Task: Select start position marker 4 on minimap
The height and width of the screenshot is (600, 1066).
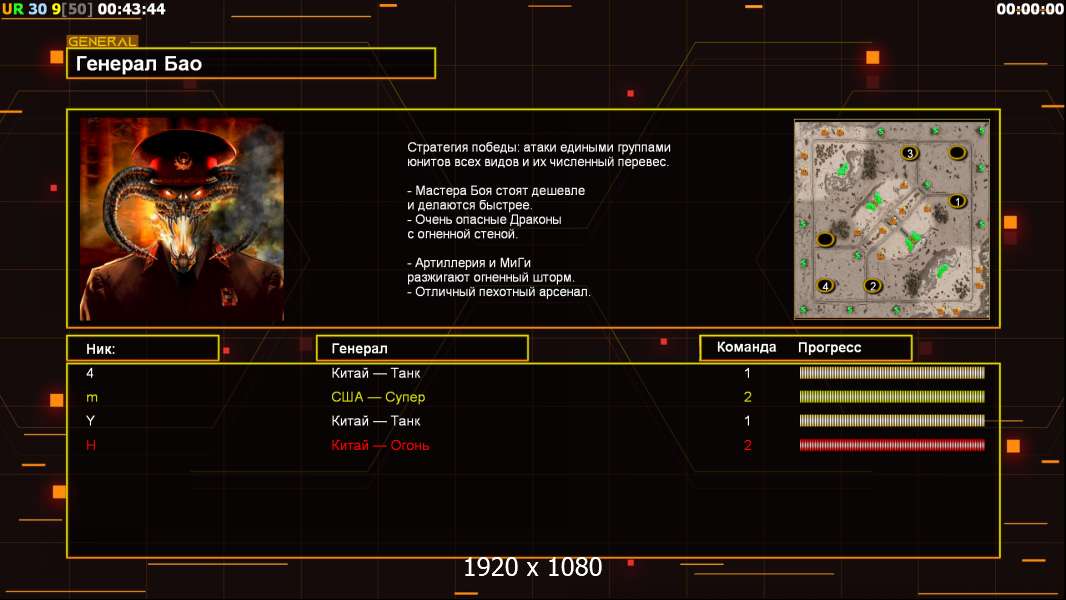Action: [825, 285]
